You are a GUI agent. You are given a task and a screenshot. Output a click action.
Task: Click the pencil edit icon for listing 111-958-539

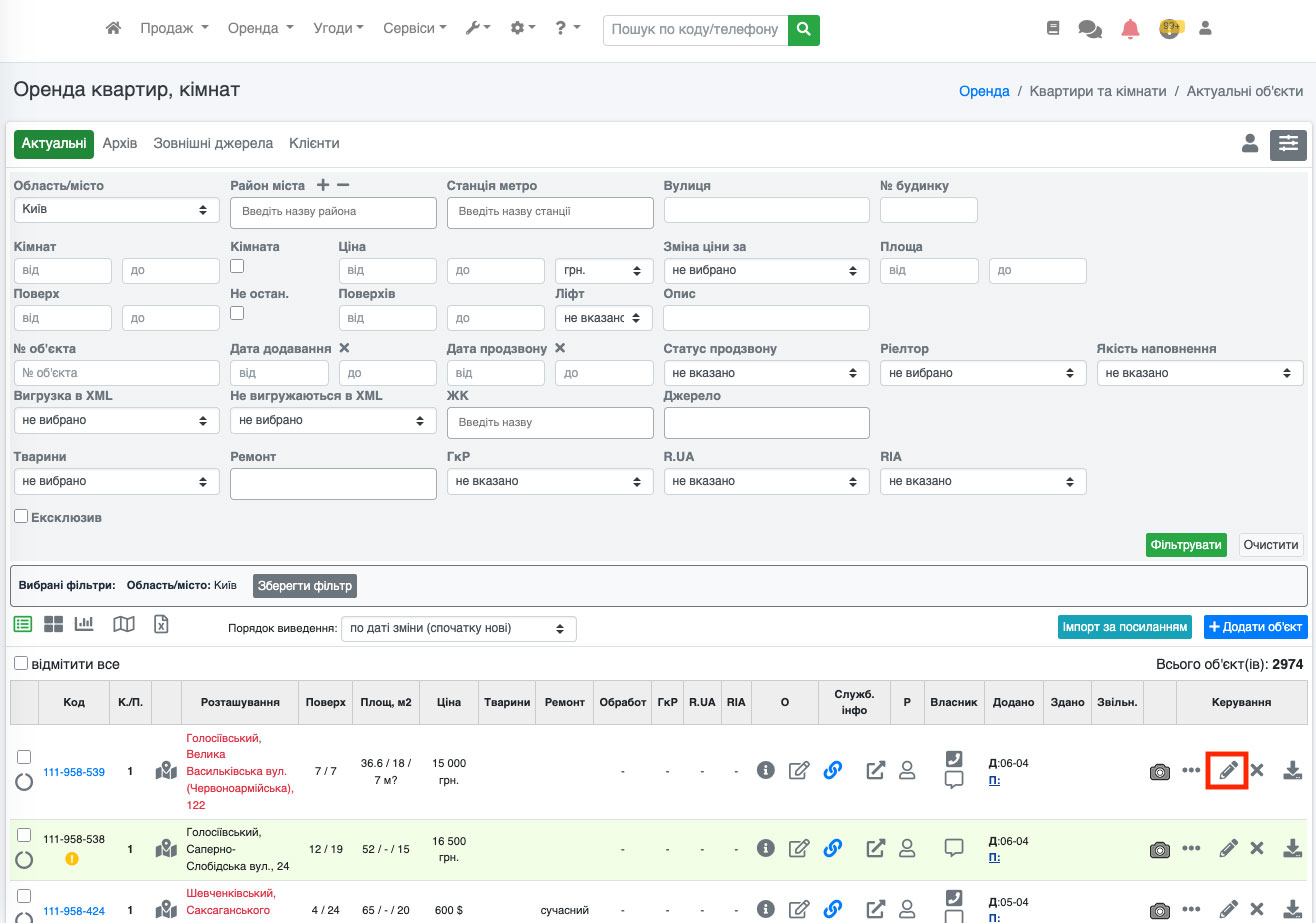(1228, 770)
